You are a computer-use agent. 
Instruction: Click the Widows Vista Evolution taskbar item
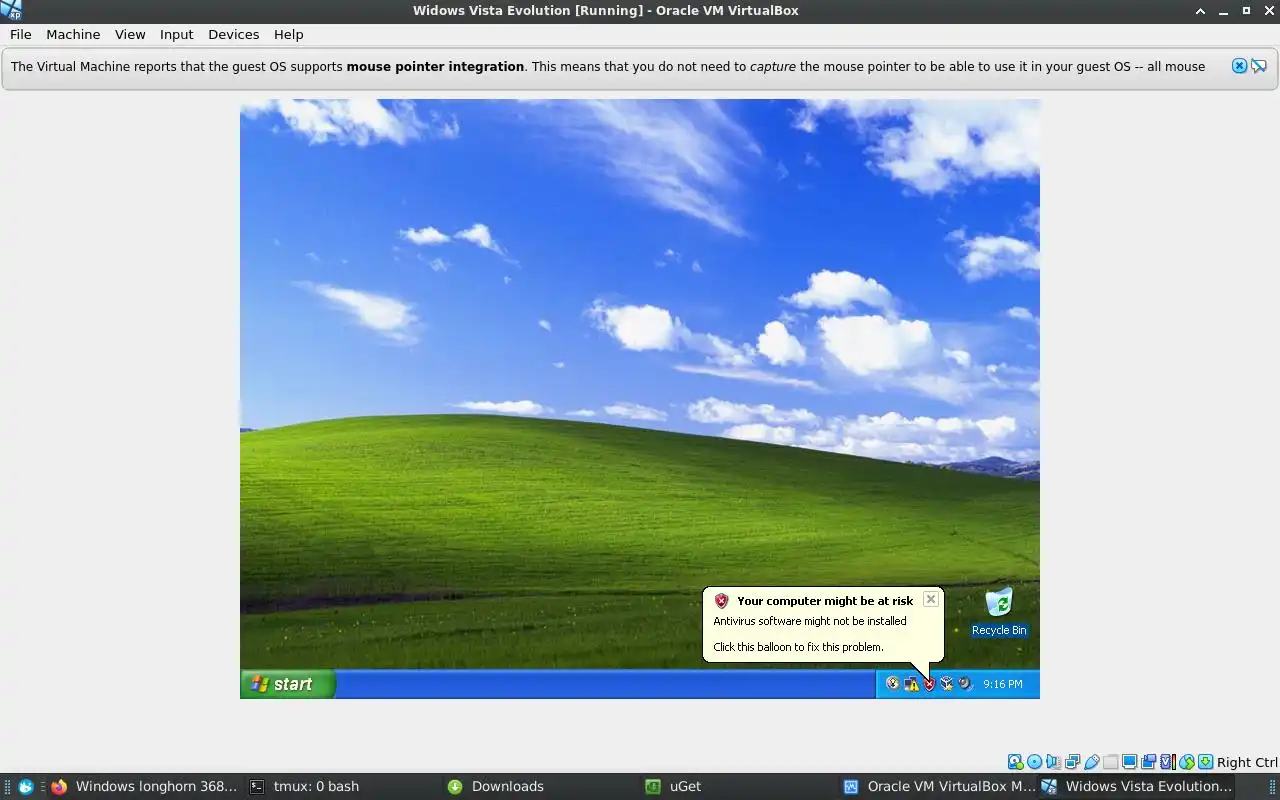tap(1138, 786)
